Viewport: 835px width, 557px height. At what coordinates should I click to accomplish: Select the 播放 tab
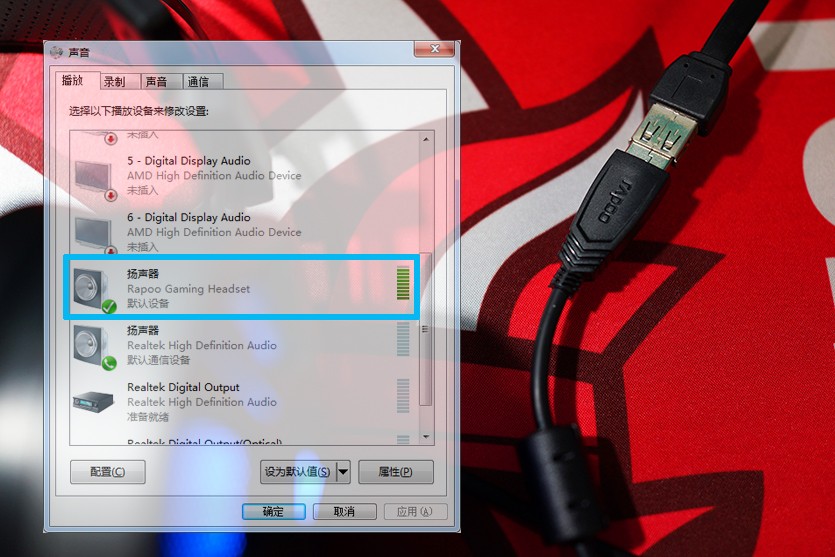(x=73, y=80)
